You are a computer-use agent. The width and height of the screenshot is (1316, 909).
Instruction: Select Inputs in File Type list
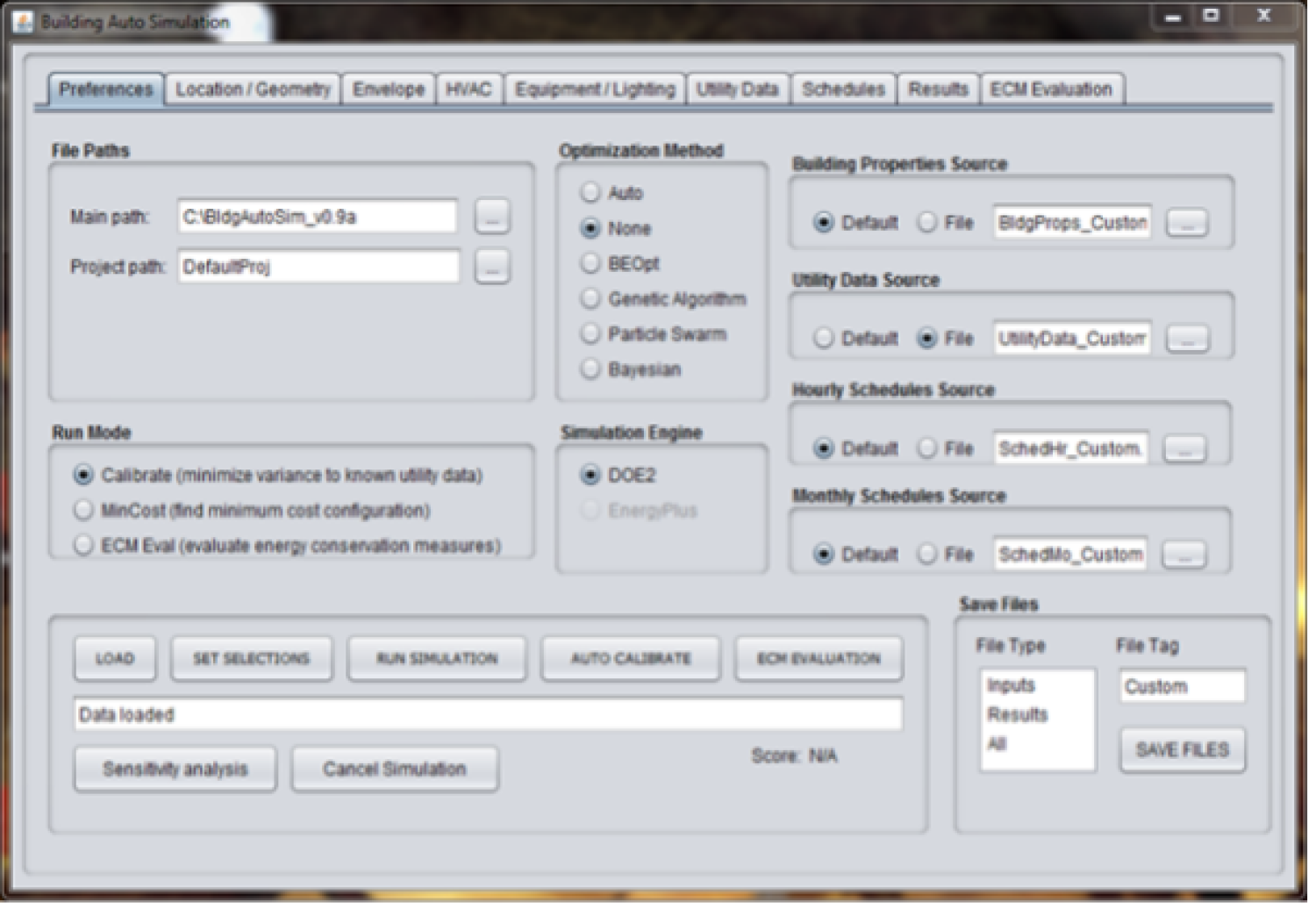[x=1038, y=686]
